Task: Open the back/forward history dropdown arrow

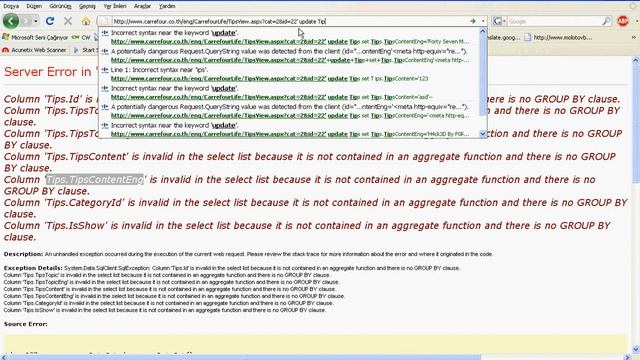Action: pos(36,21)
